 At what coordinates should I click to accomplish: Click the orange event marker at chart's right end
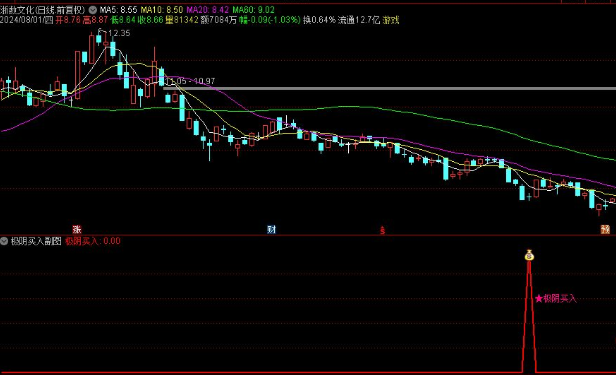pos(605,229)
